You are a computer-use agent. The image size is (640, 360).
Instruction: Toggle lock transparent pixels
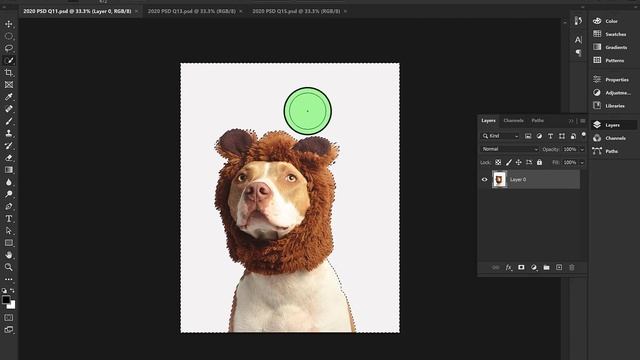[498, 162]
